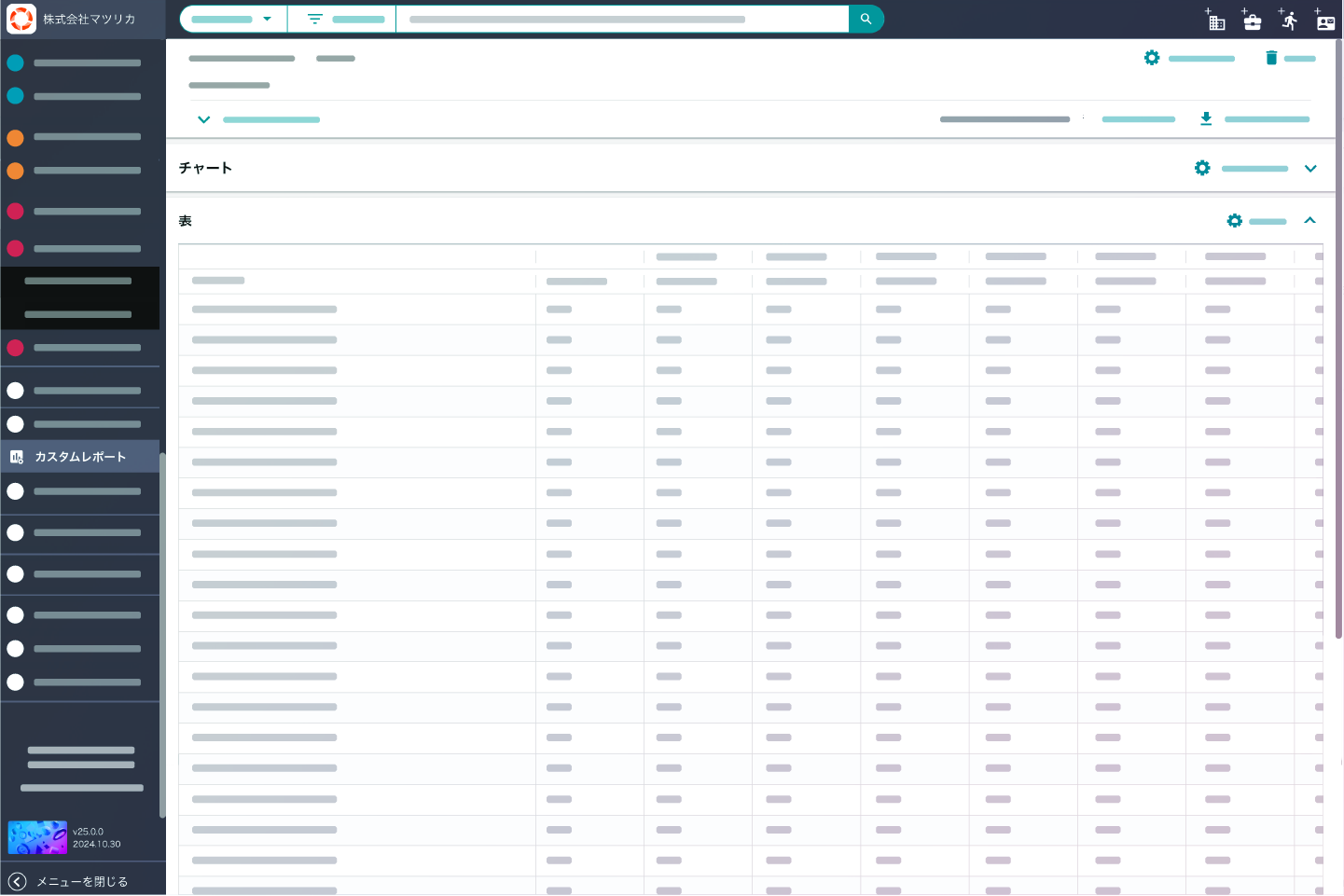Click the add deal briefcase icon
This screenshot has width=1344, height=896.
pos(1252,20)
